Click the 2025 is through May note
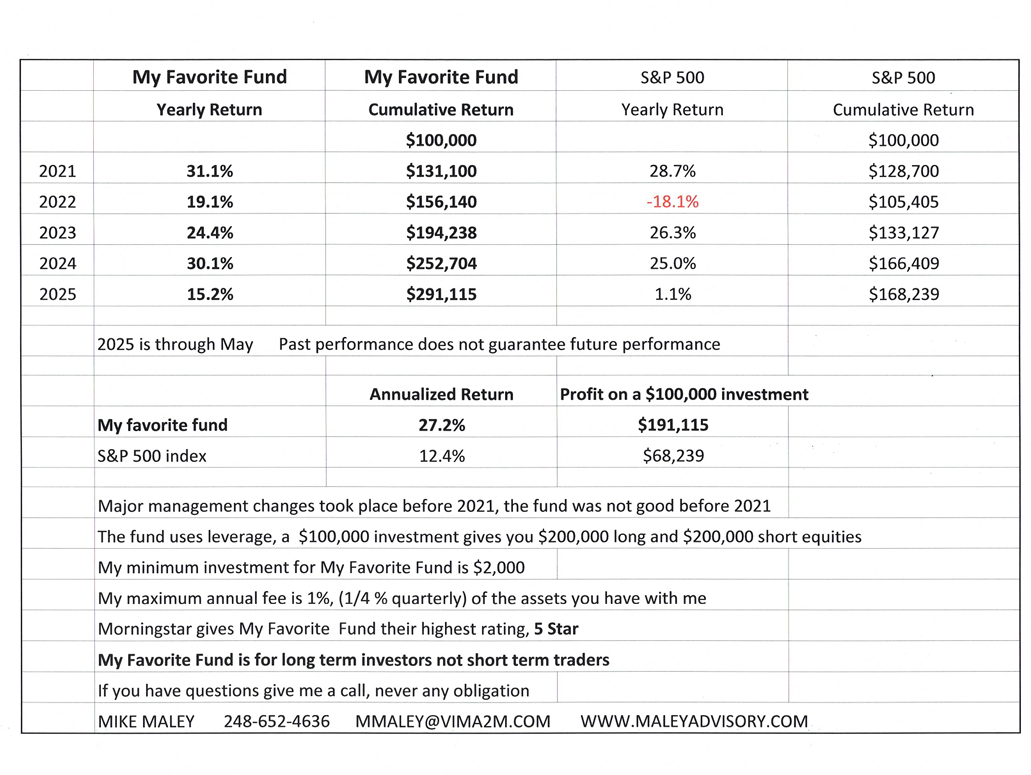1031x775 pixels. click(x=175, y=344)
